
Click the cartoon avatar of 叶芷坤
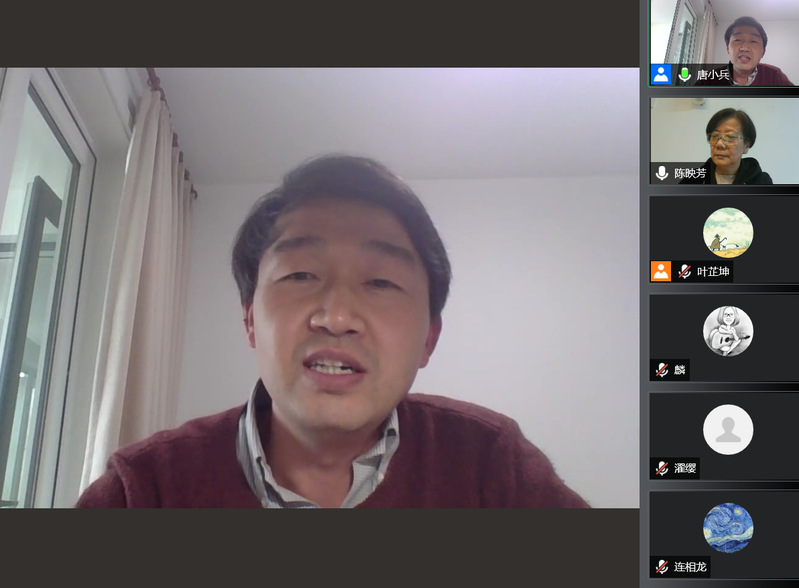click(727, 232)
